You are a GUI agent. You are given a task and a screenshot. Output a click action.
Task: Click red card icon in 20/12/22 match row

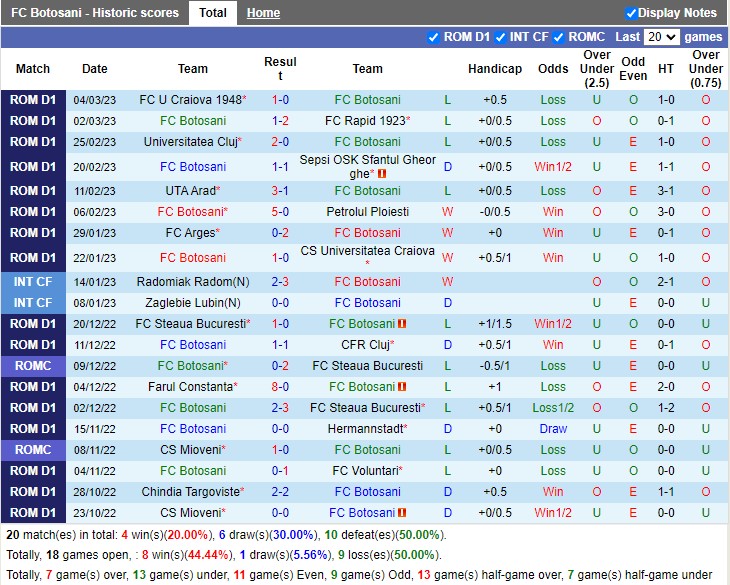point(402,324)
